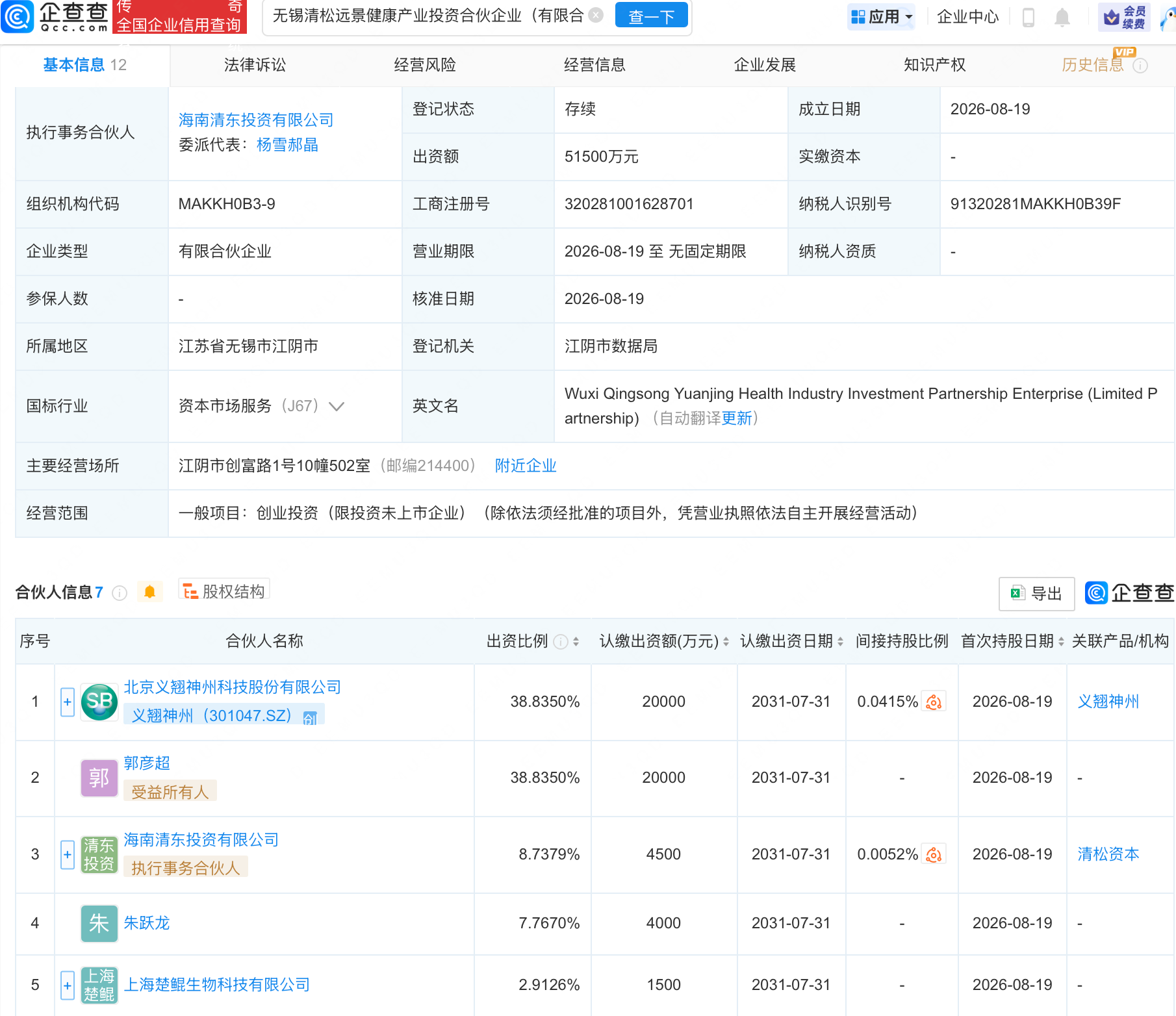Click the 查一下 search button
1176x1016 pixels.
coord(652,16)
